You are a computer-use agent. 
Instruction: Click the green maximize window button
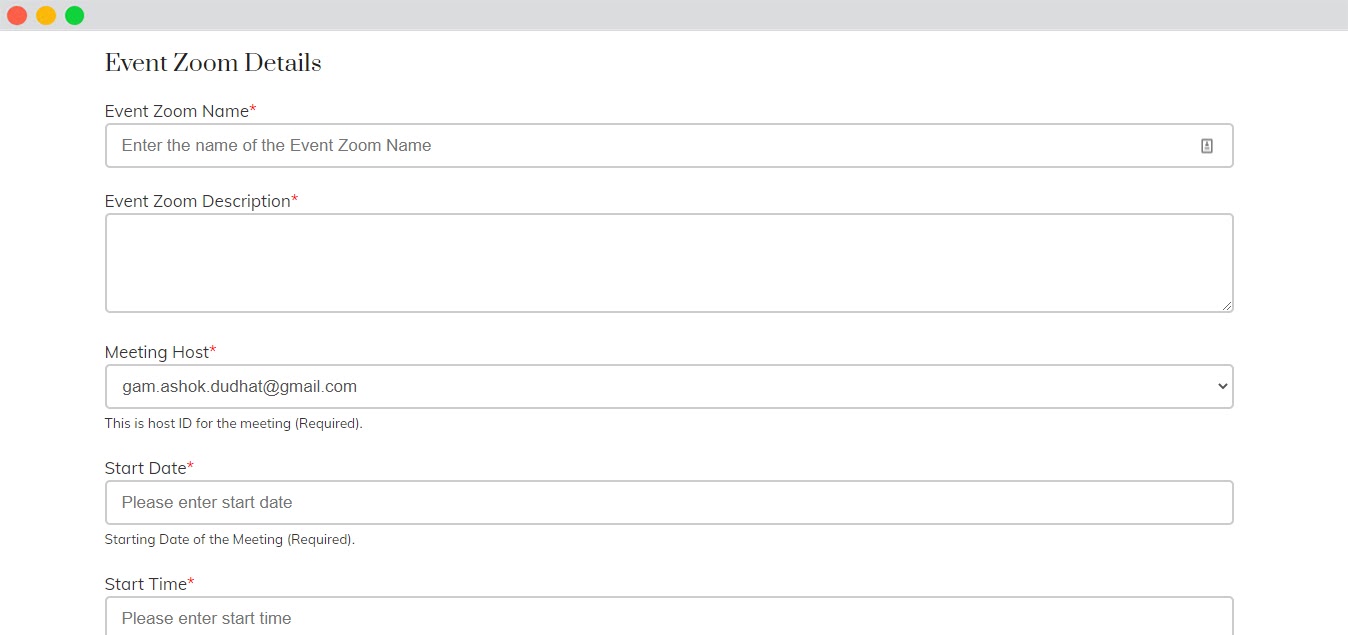[x=75, y=15]
